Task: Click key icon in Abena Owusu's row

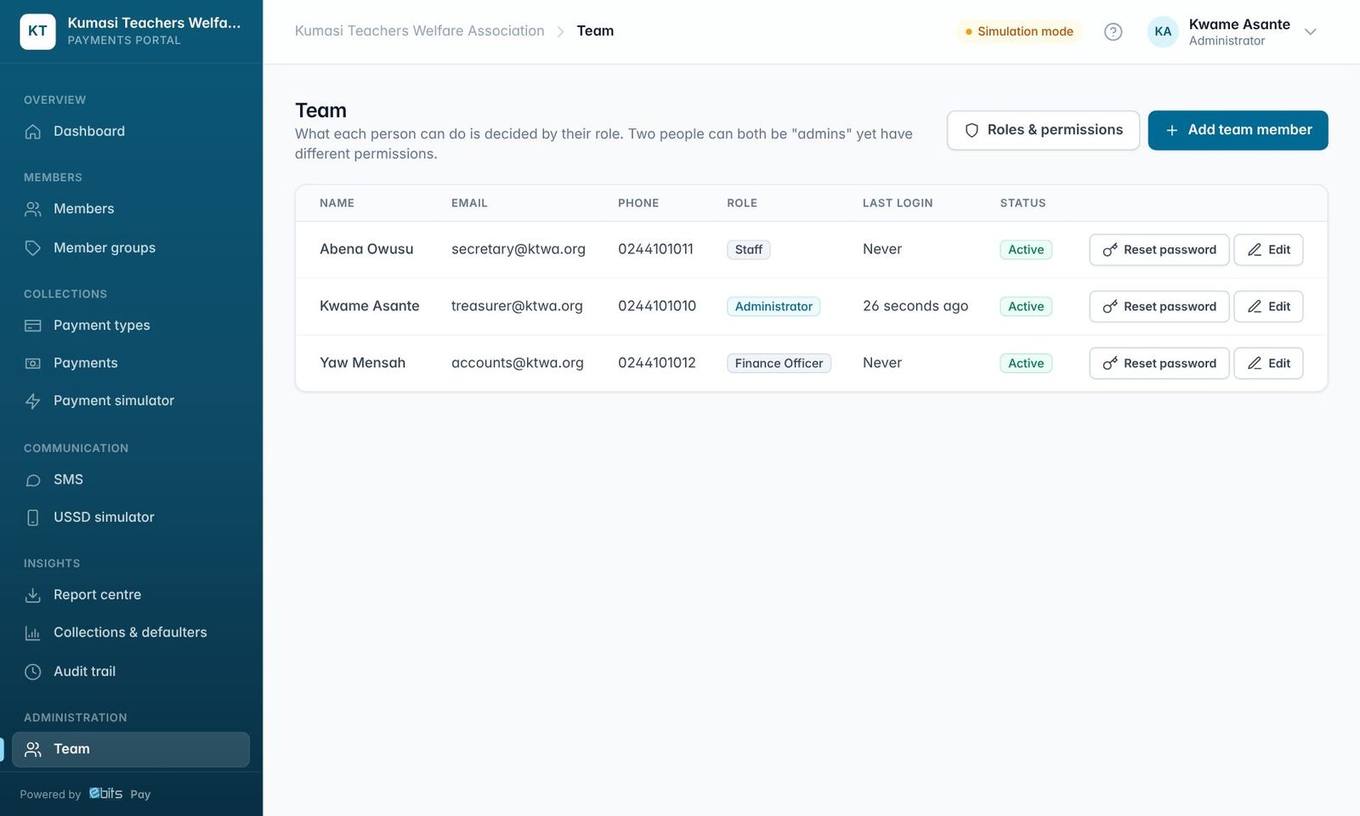Action: coord(1110,250)
